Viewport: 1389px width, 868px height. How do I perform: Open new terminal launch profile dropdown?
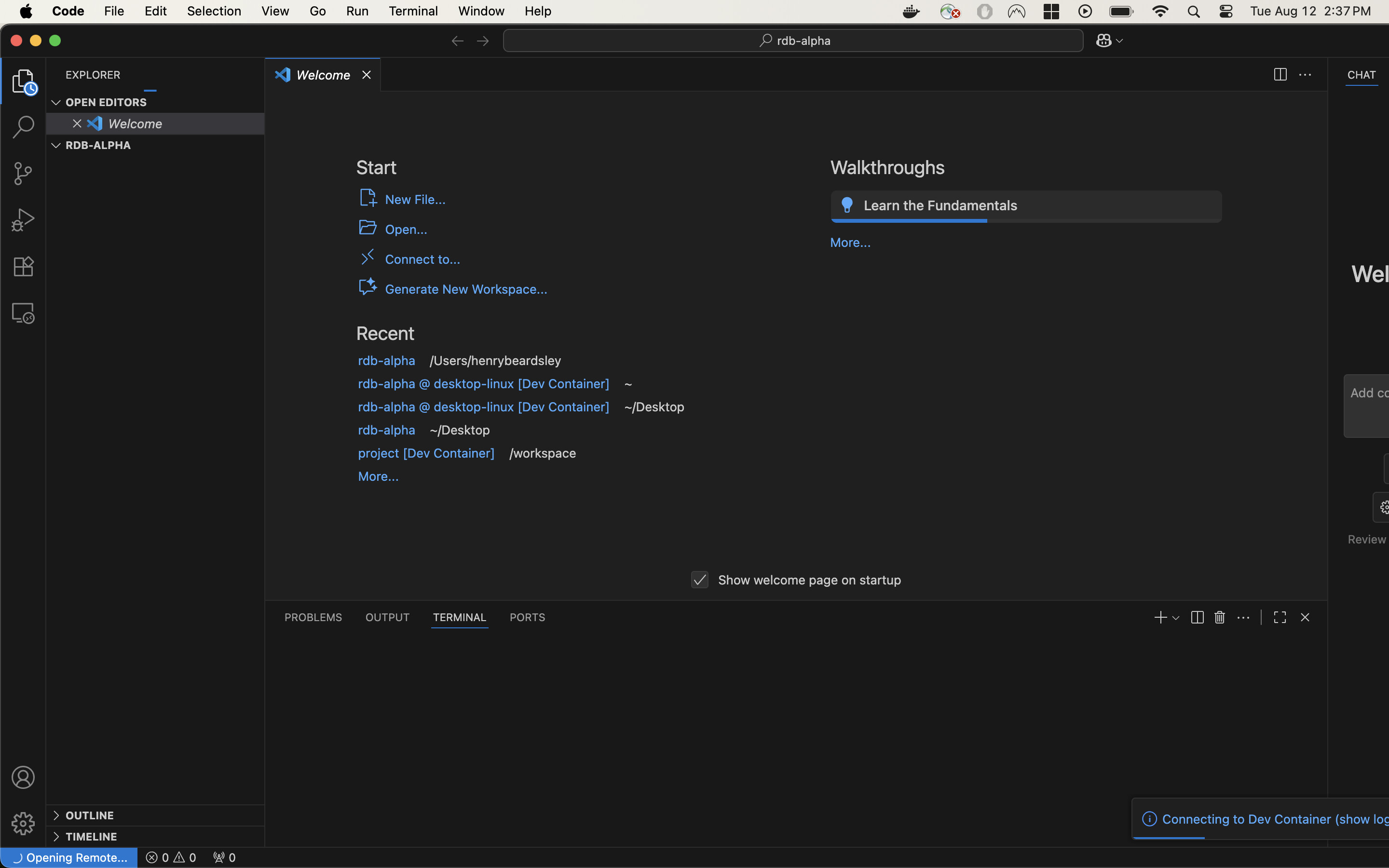click(x=1175, y=618)
